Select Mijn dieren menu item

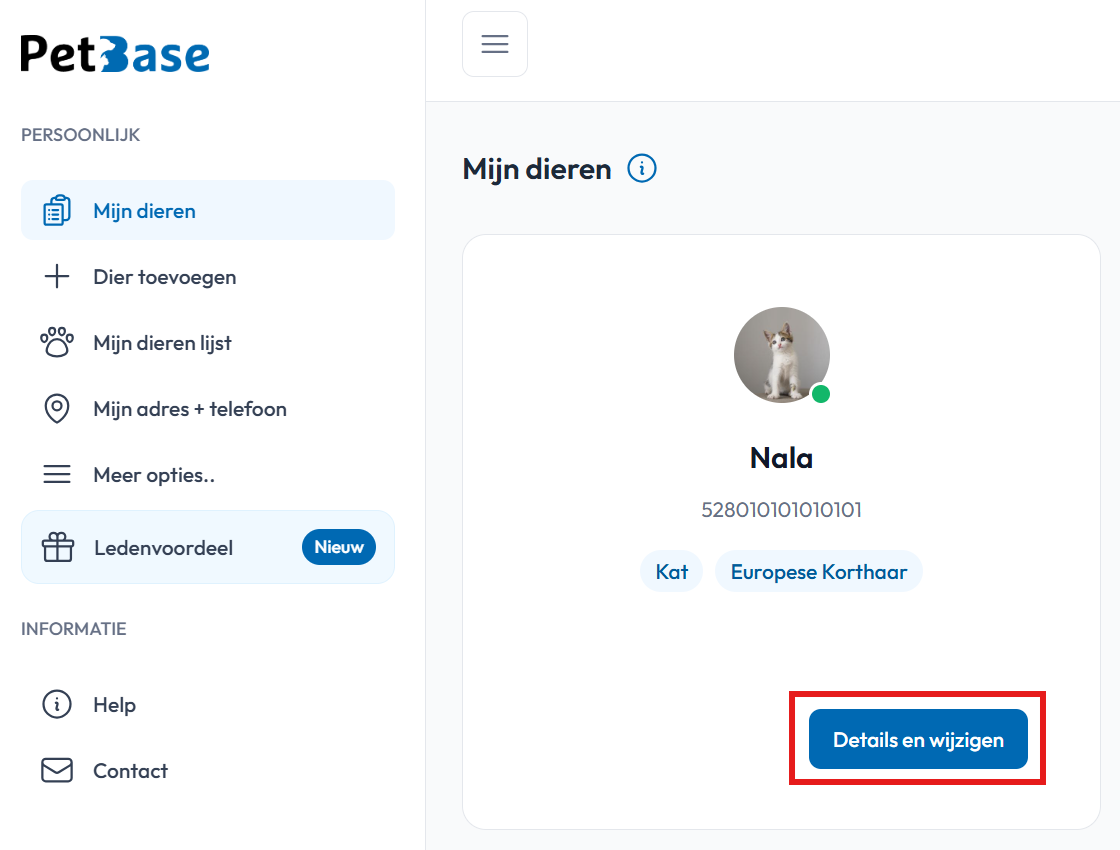pos(208,211)
